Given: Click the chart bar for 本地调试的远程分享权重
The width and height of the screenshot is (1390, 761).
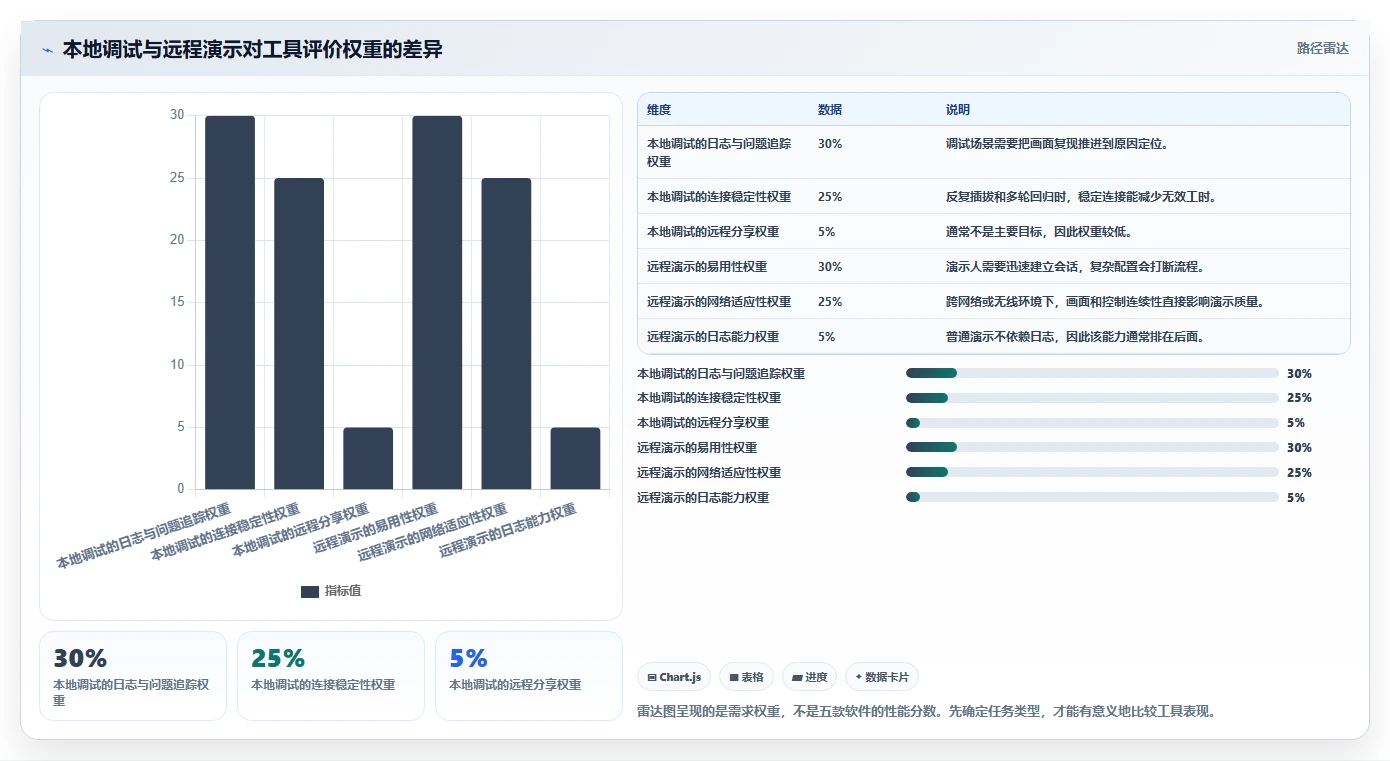Looking at the screenshot, I should pos(368,458).
